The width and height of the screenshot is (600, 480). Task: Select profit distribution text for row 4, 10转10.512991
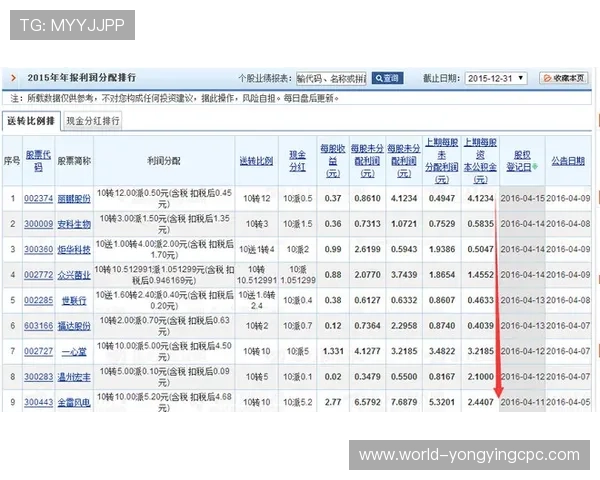164,275
